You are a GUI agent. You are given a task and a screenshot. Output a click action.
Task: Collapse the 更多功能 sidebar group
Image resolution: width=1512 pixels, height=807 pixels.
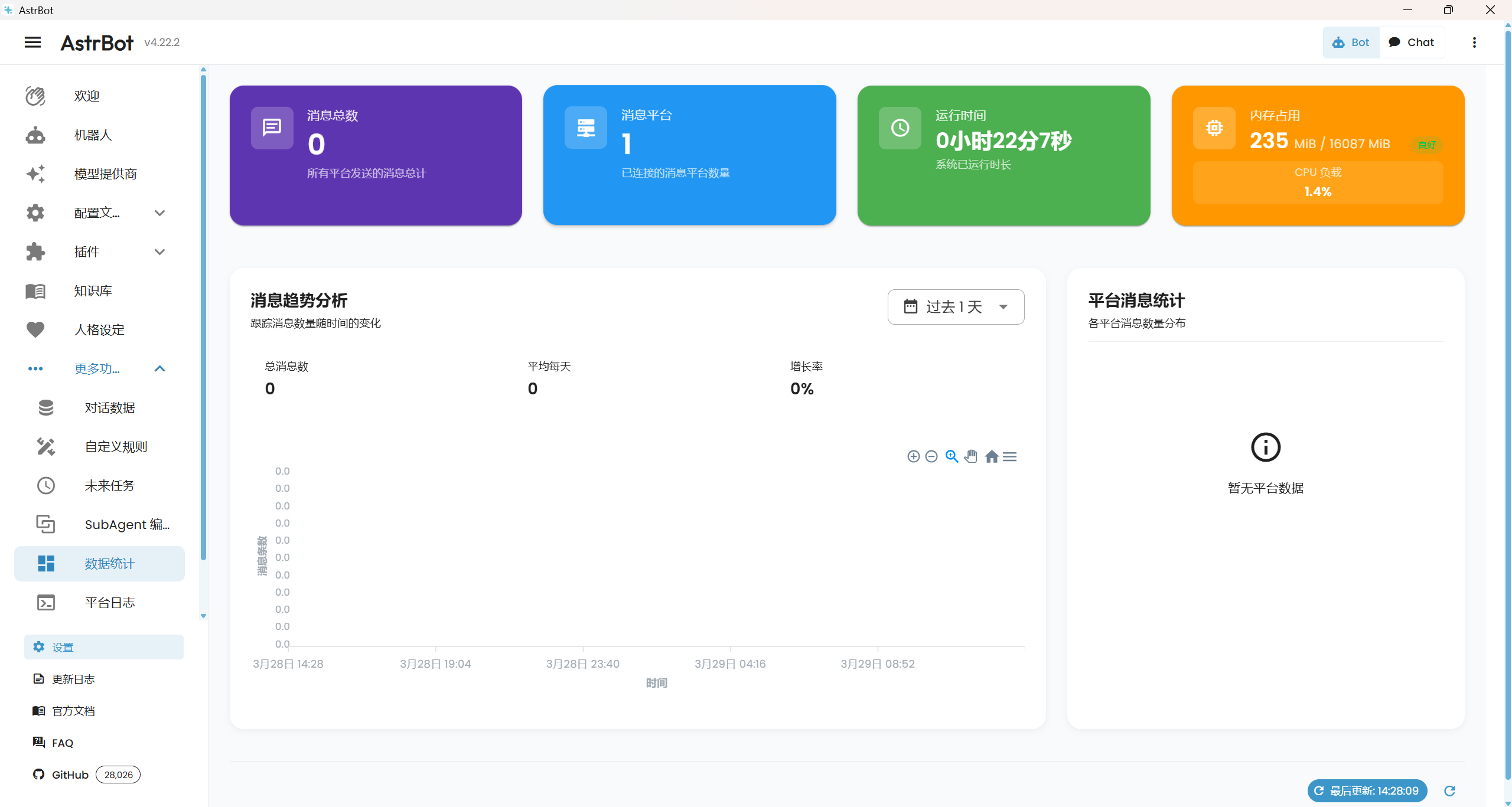pyautogui.click(x=97, y=368)
